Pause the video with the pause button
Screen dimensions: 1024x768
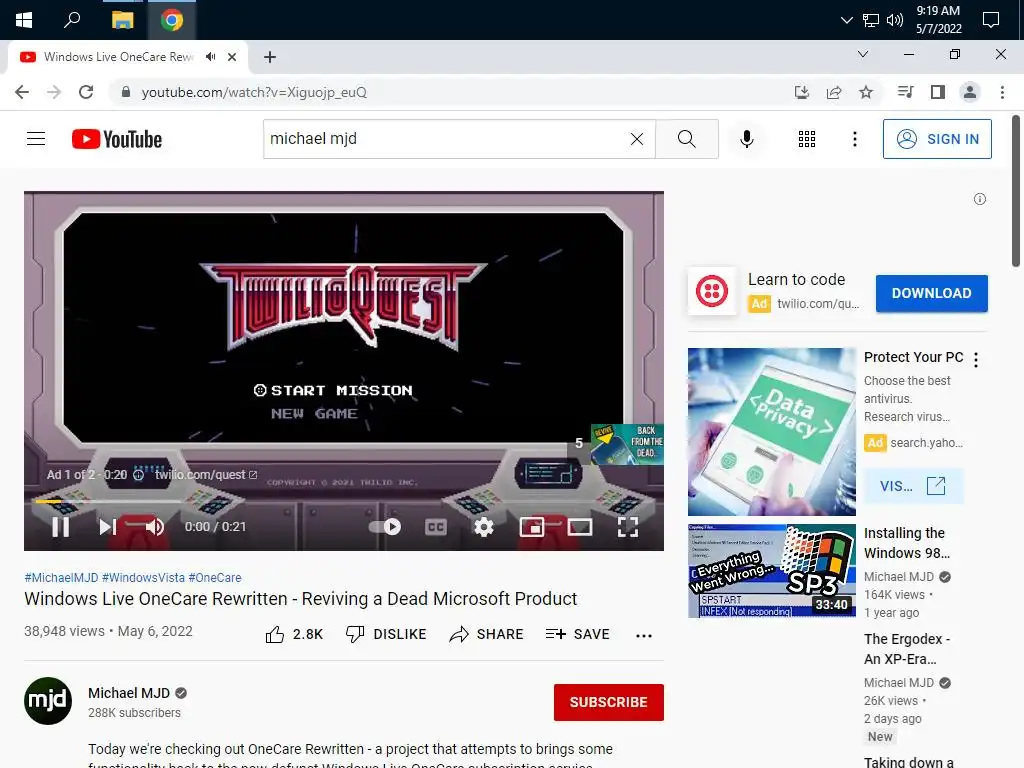[x=61, y=526]
